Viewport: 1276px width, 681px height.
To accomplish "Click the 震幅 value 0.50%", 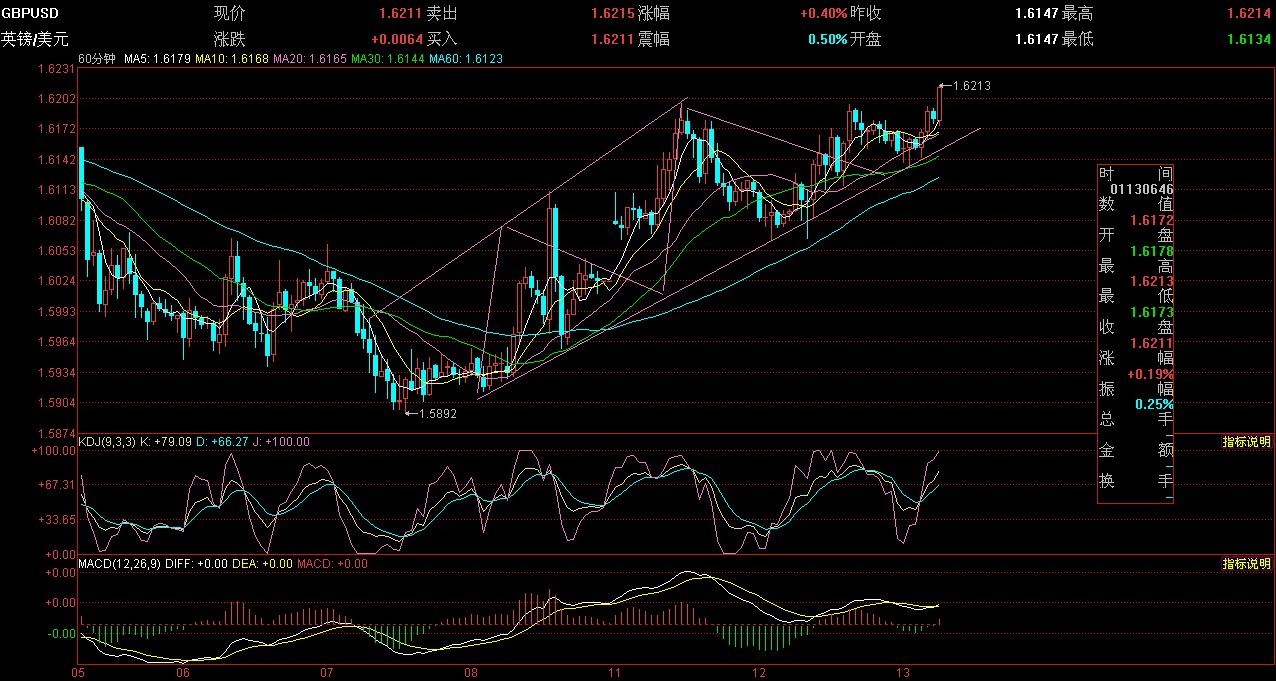I will pos(827,40).
